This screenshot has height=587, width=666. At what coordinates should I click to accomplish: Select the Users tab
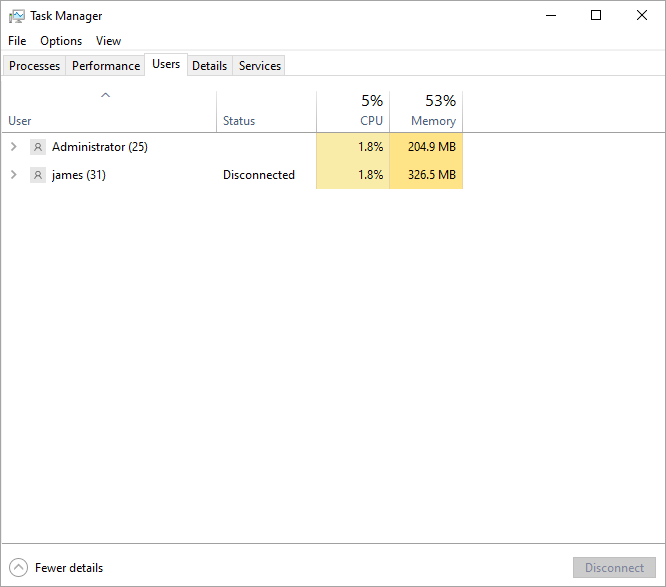click(x=166, y=64)
